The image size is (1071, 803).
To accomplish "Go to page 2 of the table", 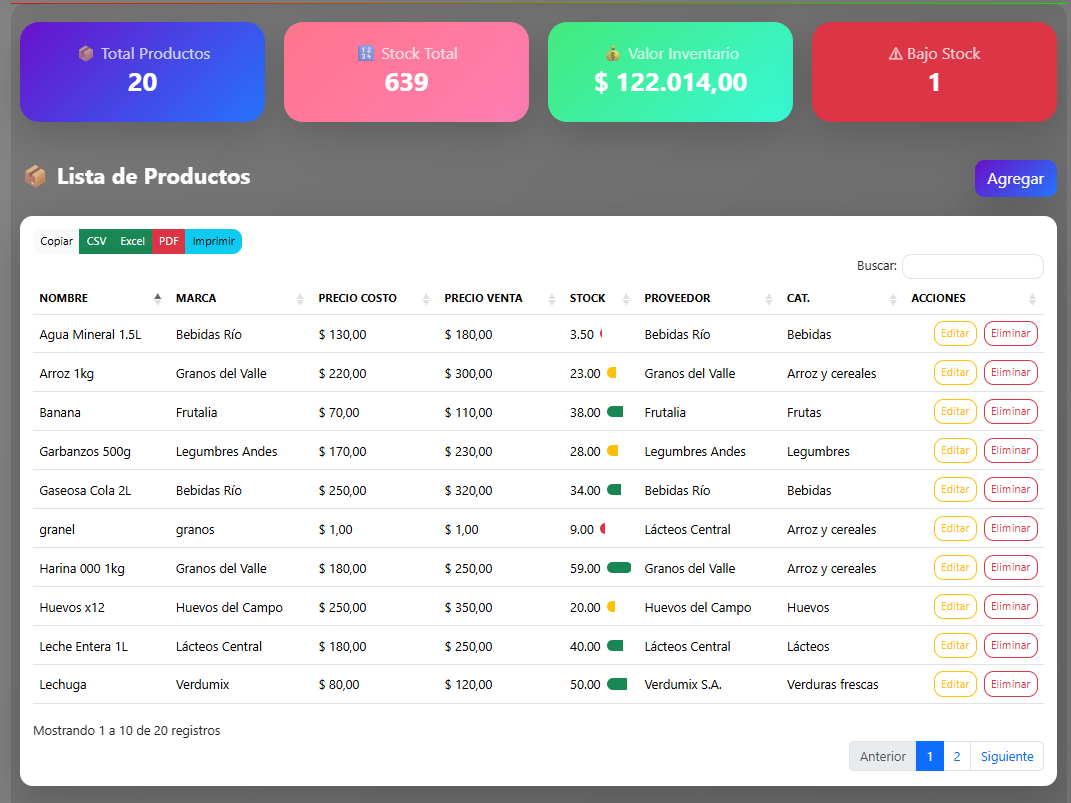I will click(956, 756).
